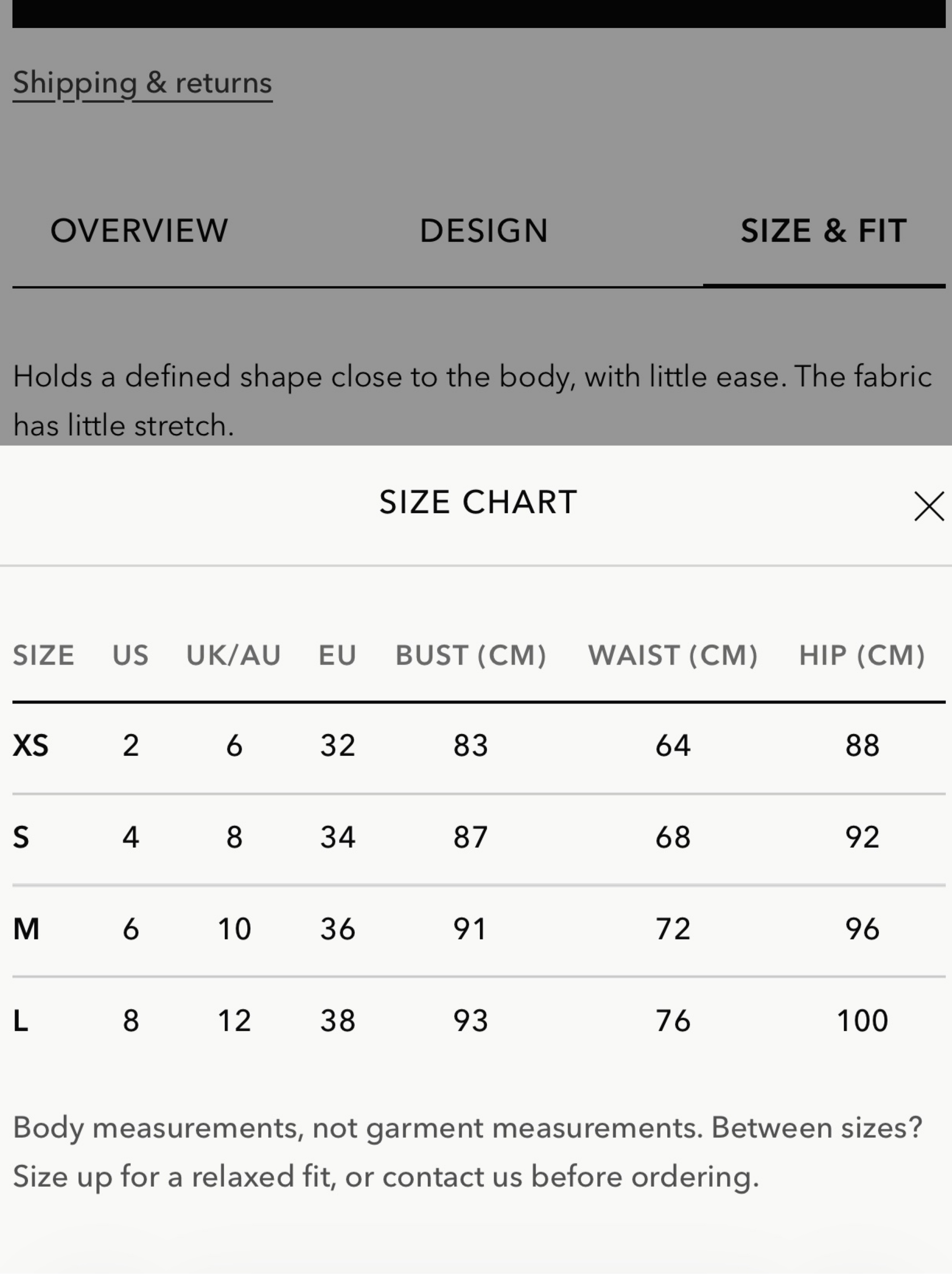This screenshot has height=1274, width=952.
Task: Click the UK/AU column header
Action: (x=233, y=655)
